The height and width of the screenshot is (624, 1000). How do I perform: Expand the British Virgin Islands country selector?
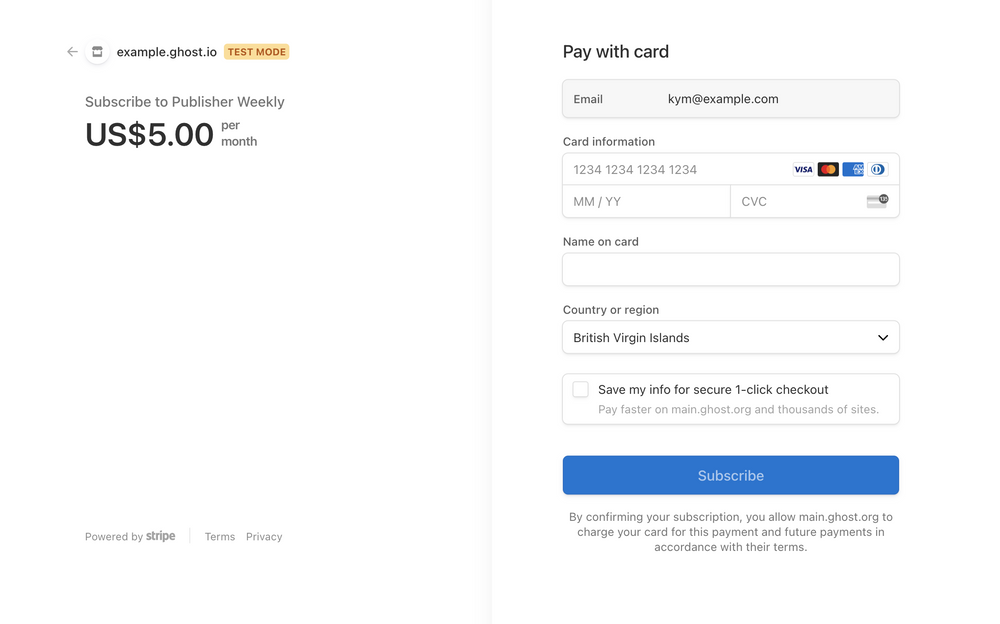(x=730, y=337)
